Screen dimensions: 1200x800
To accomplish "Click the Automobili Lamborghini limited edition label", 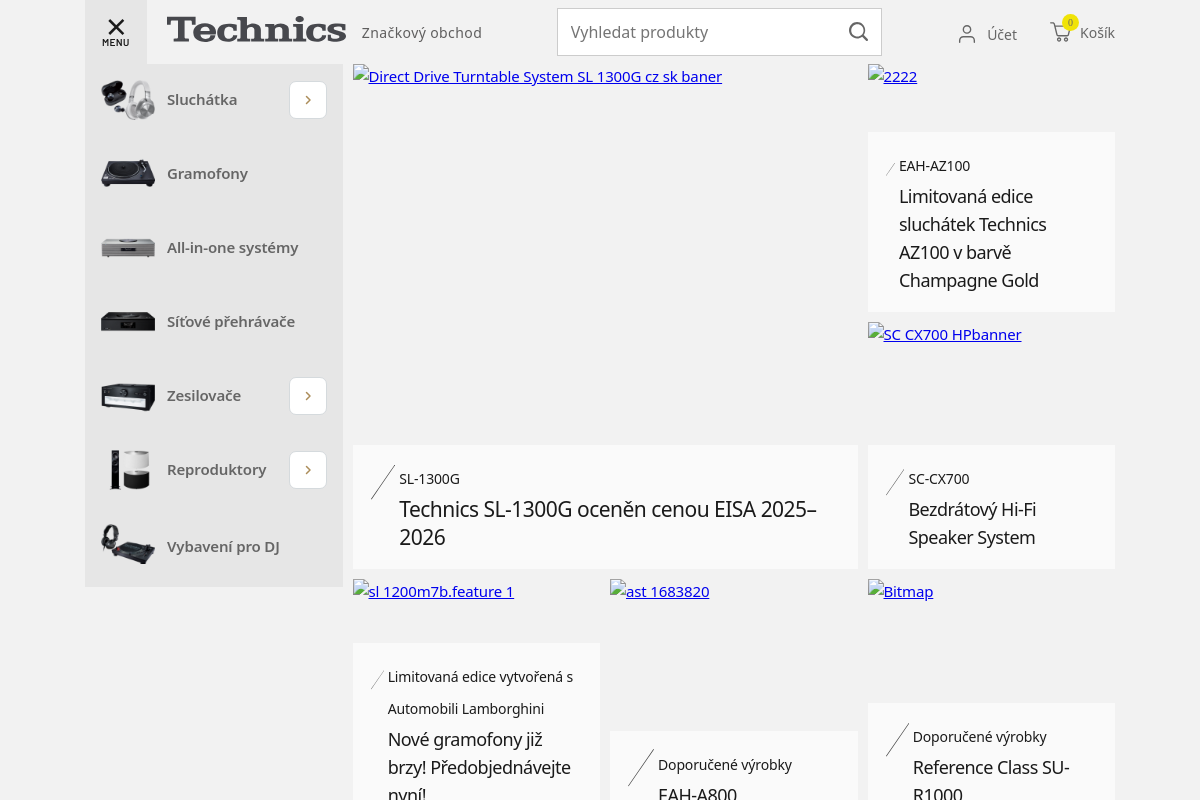I will (480, 693).
